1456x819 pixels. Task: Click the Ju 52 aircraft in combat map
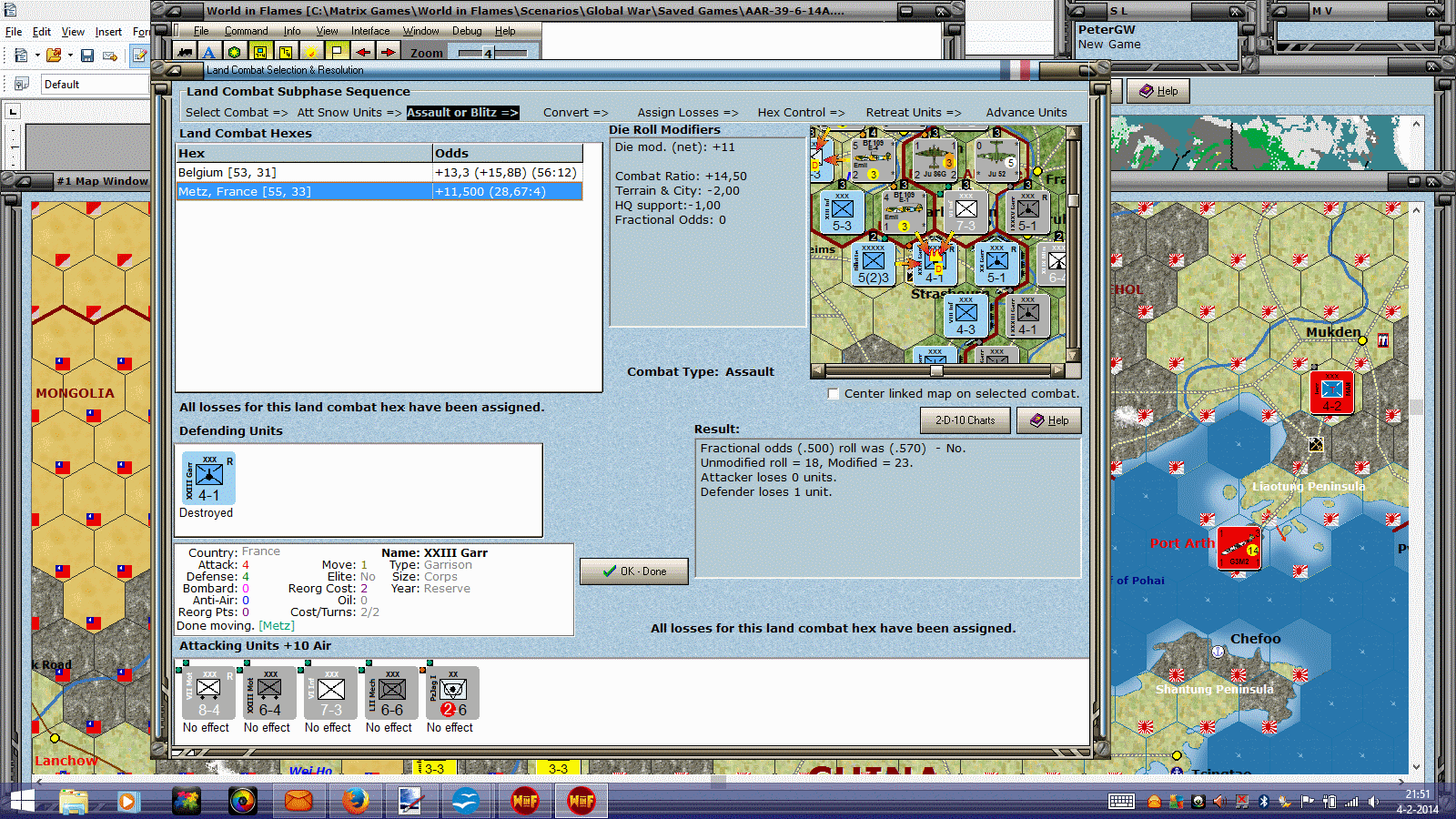(997, 158)
